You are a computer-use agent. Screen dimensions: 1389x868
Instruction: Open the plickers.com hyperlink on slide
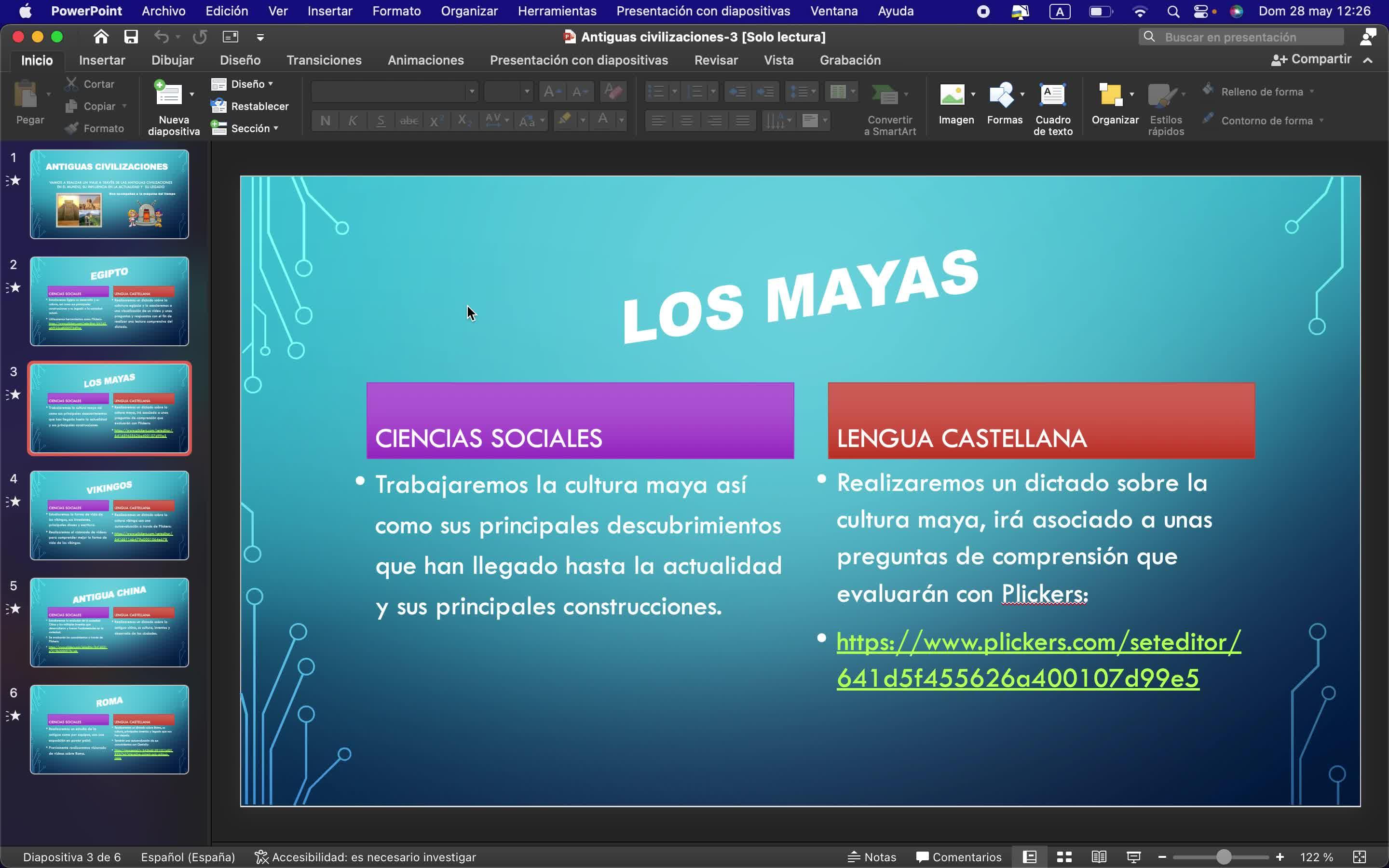click(x=1038, y=642)
